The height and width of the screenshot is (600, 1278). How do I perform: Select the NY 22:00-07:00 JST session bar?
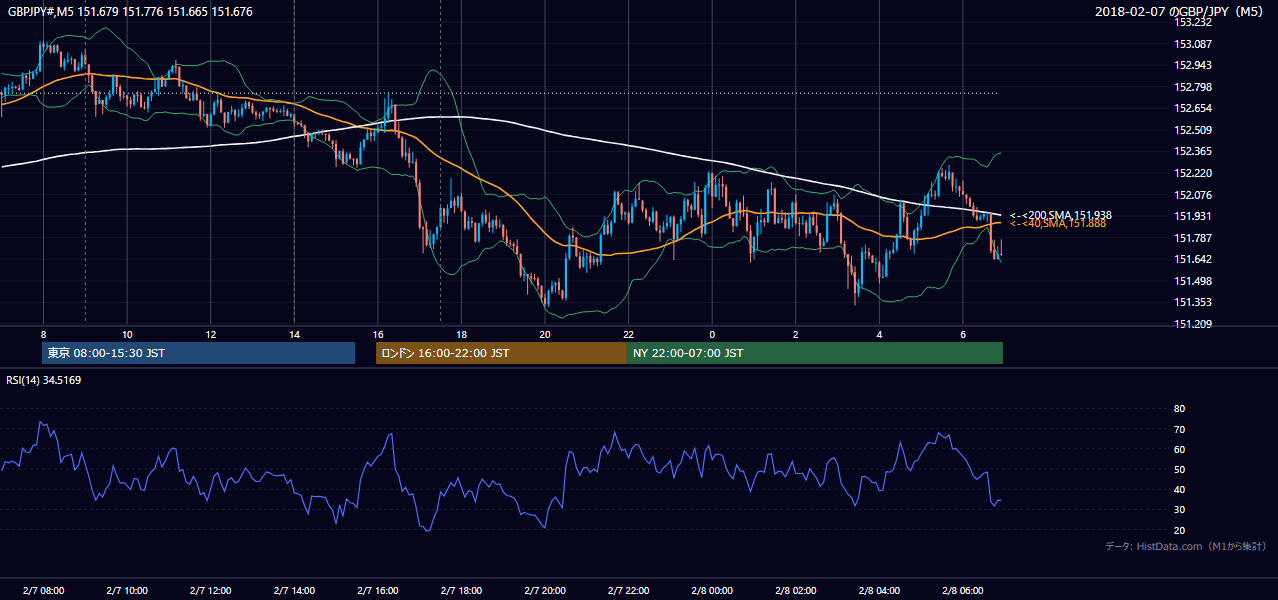815,353
